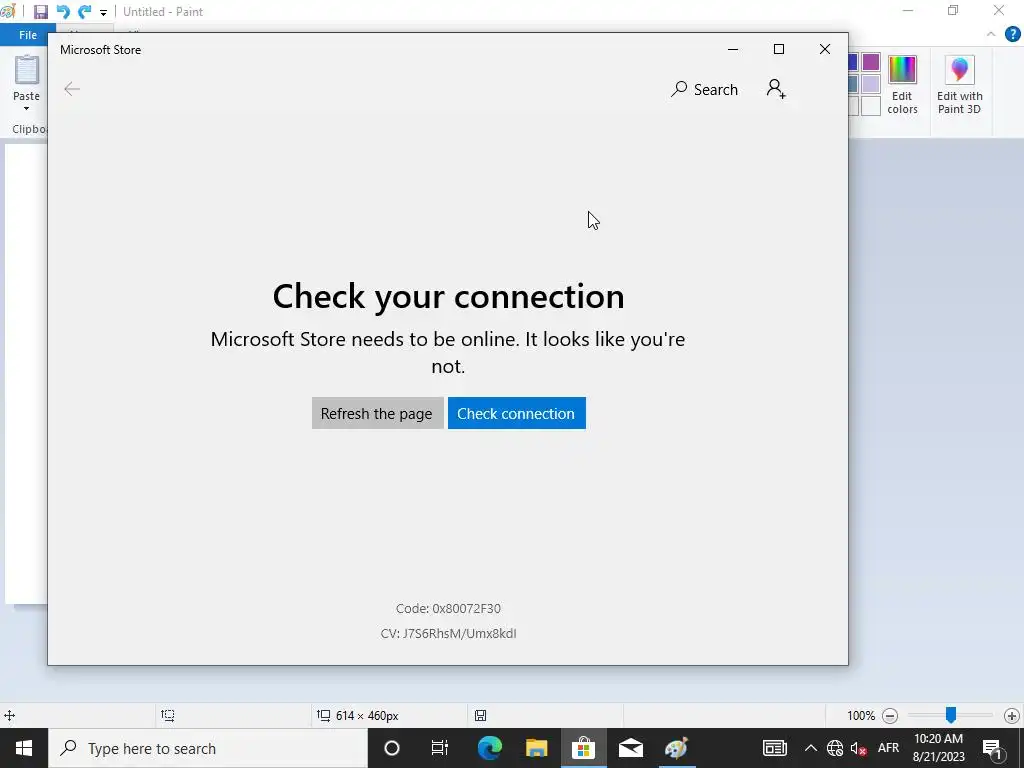Open the Mail app from the taskbar
This screenshot has width=1024, height=768.
pyautogui.click(x=630, y=748)
